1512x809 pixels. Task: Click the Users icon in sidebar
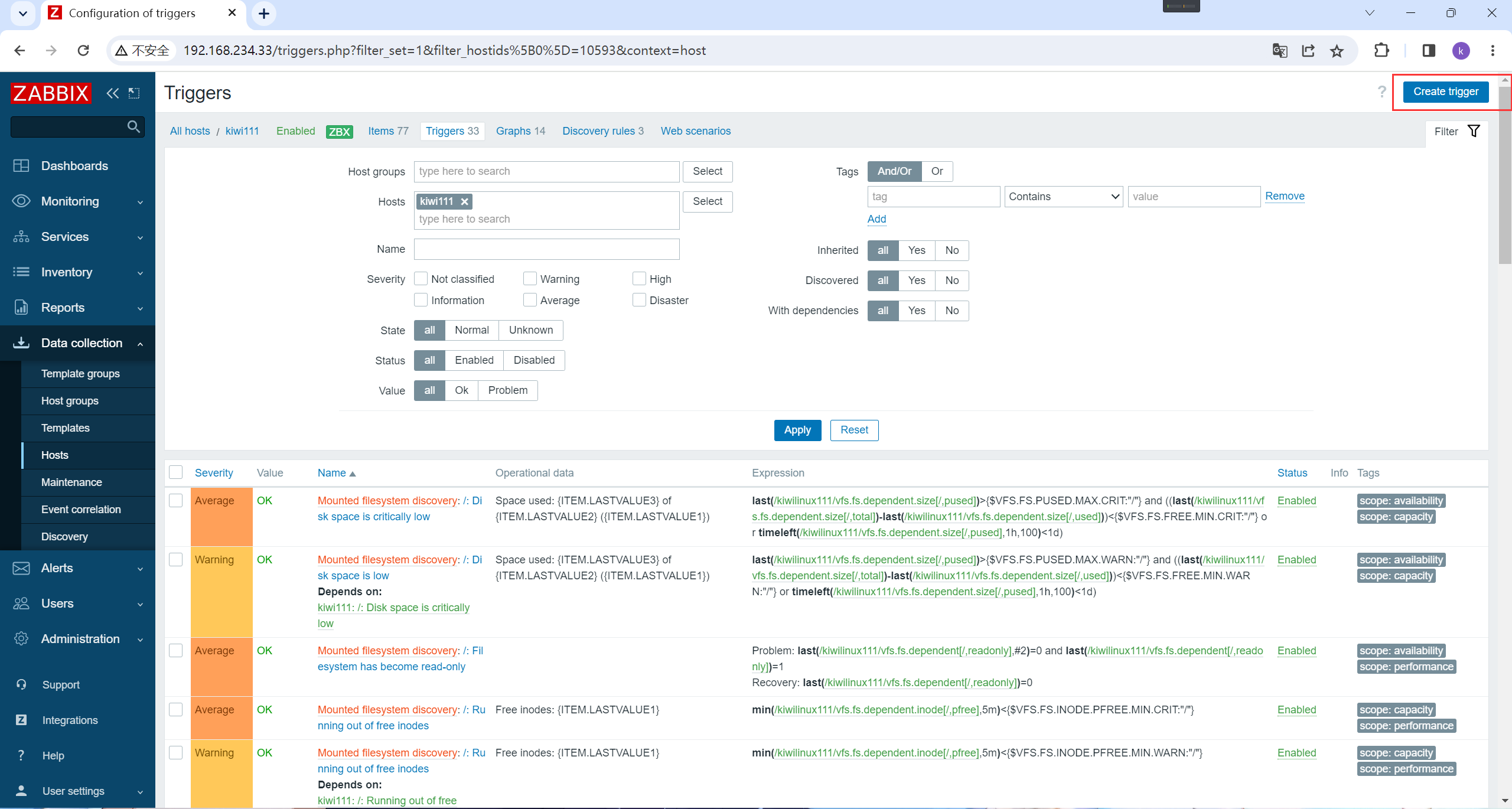click(21, 604)
